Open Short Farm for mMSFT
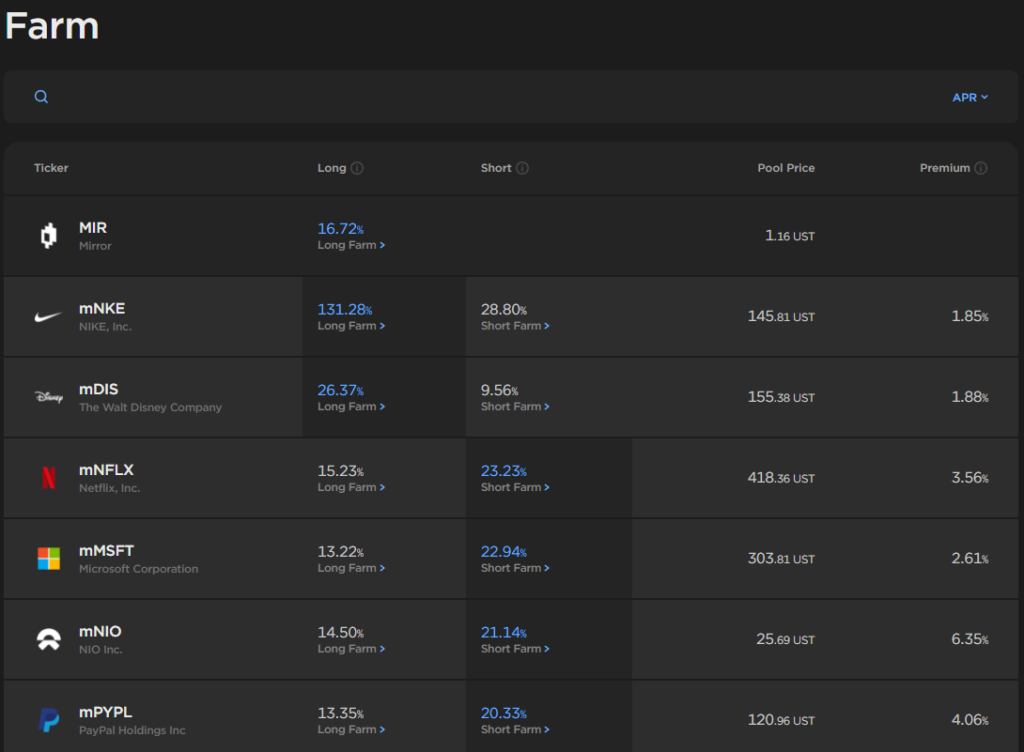1024x752 pixels. [515, 568]
